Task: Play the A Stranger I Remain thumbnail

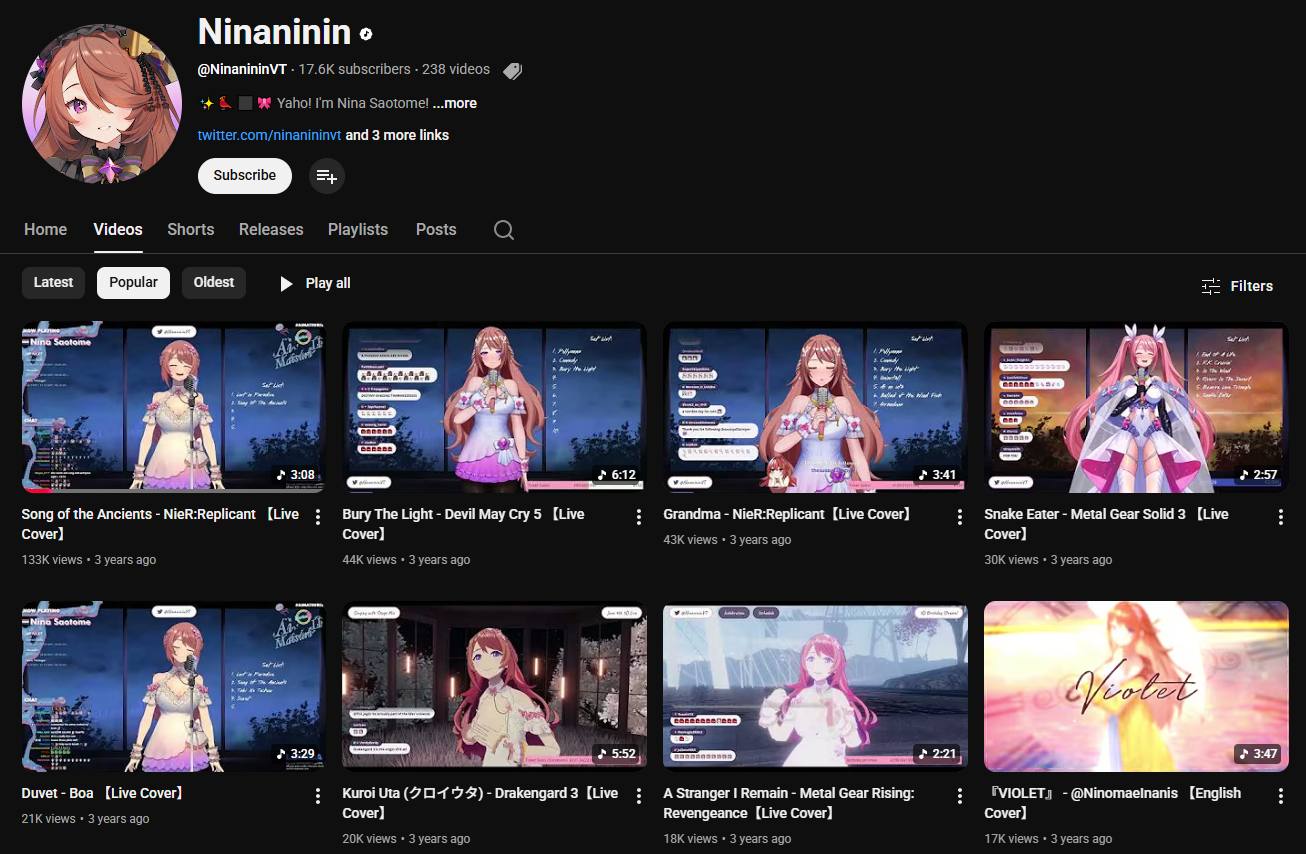Action: (815, 686)
